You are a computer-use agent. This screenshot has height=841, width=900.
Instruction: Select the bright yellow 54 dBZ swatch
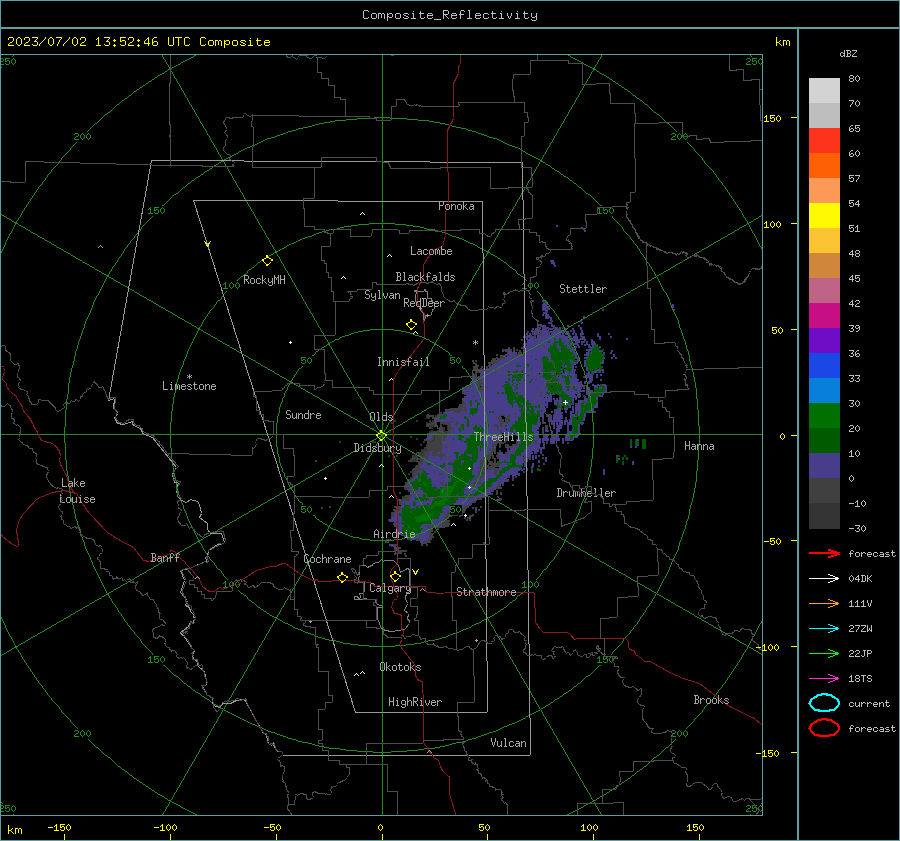824,216
